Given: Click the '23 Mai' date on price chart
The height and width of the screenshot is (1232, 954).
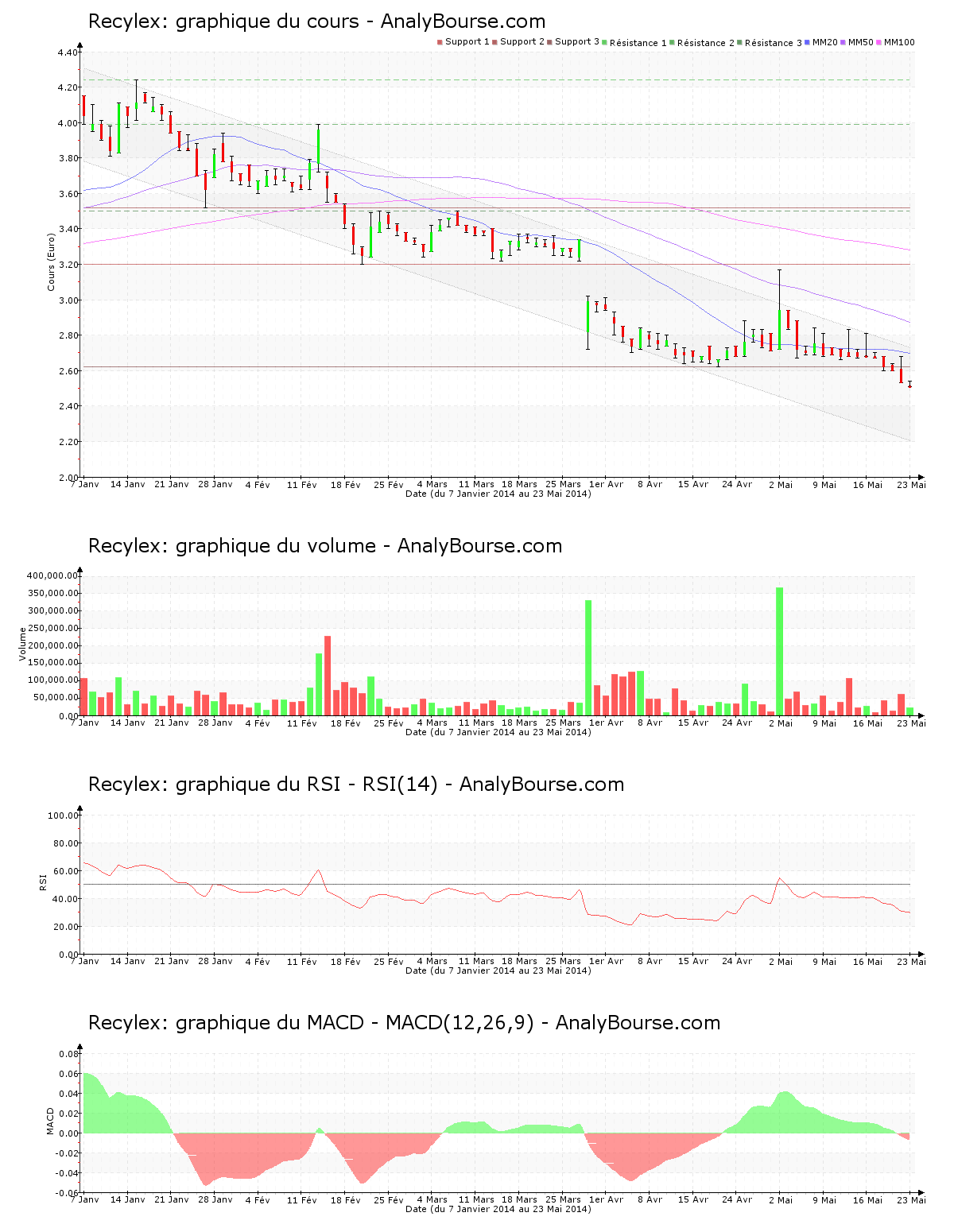Looking at the screenshot, I should pos(912,484).
